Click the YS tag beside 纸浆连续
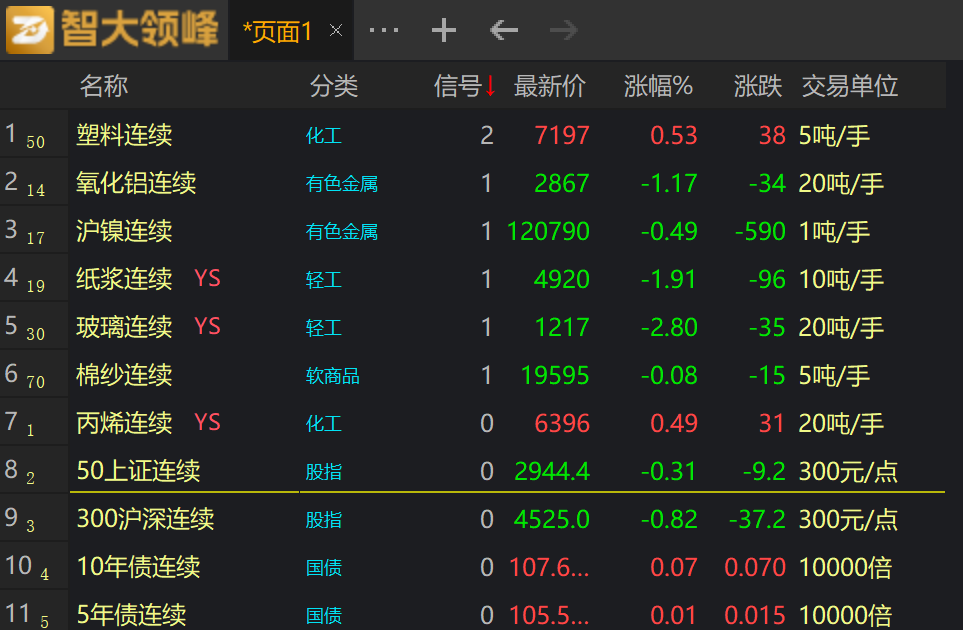 [x=207, y=278]
